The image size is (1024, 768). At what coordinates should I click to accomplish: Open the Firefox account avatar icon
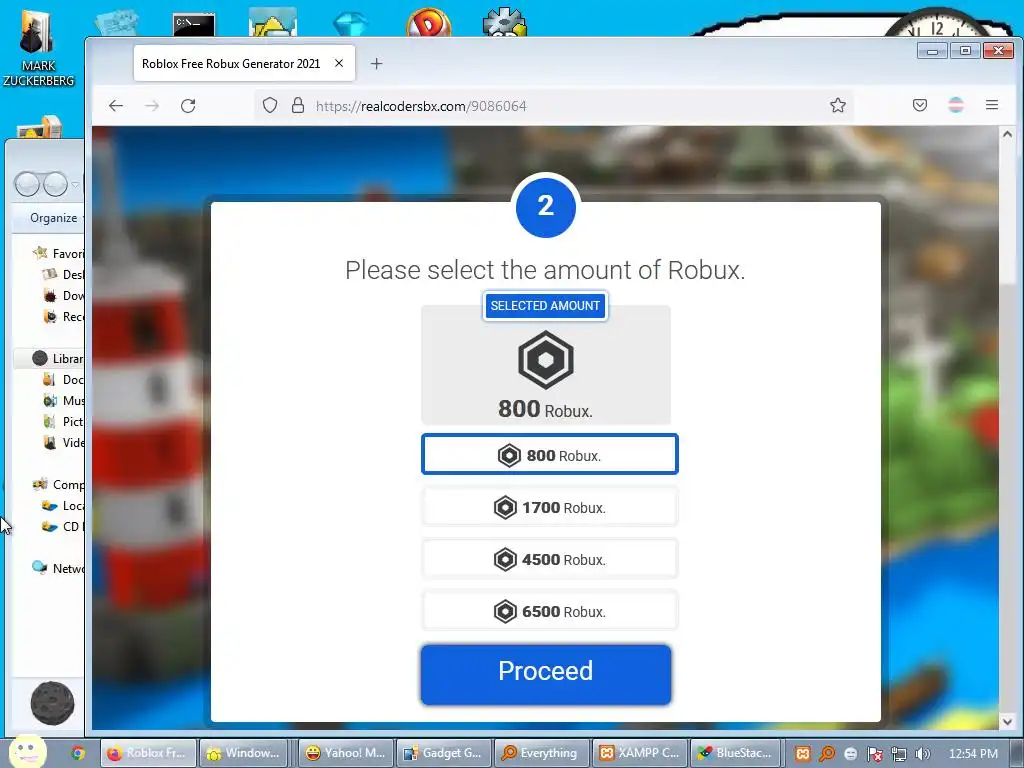956,105
